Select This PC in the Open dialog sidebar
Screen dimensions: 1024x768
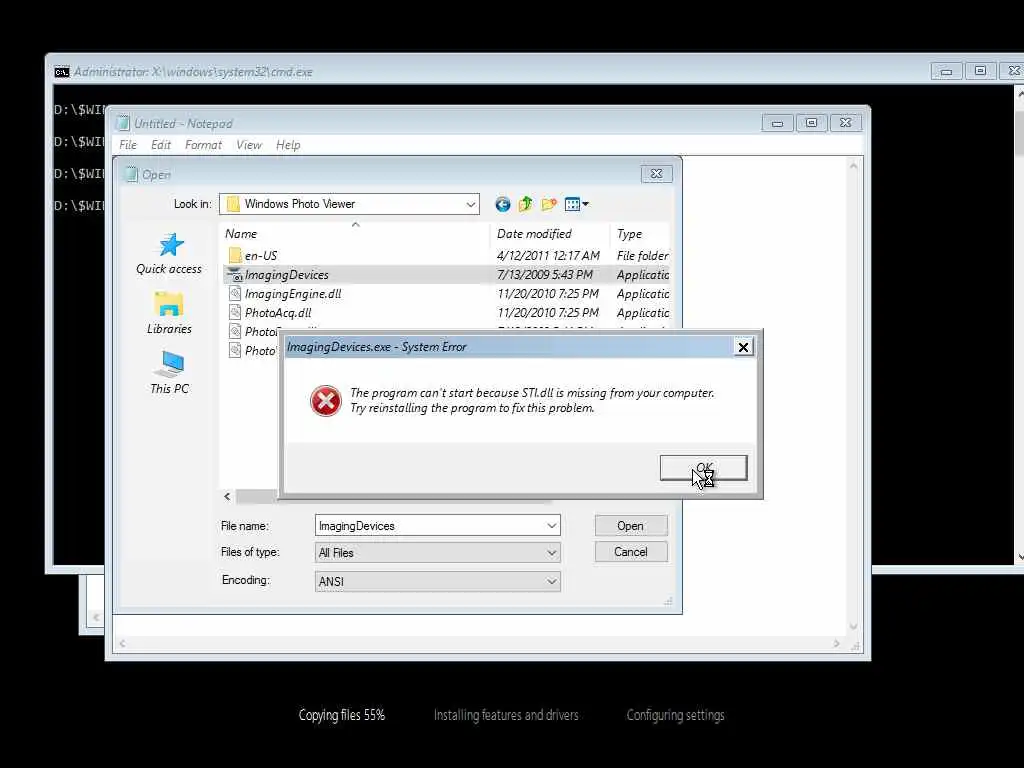(x=169, y=372)
